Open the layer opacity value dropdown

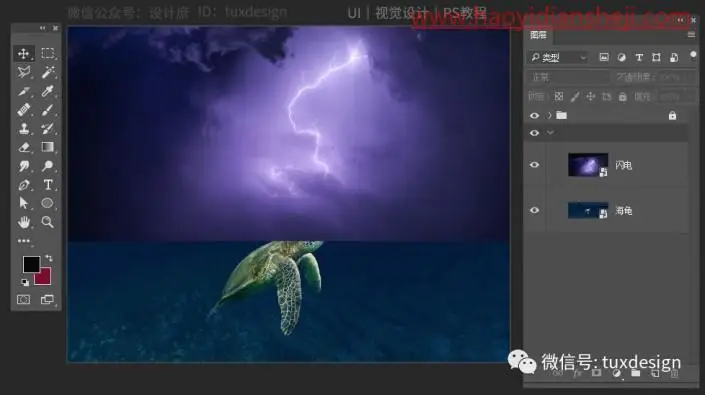click(x=676, y=77)
